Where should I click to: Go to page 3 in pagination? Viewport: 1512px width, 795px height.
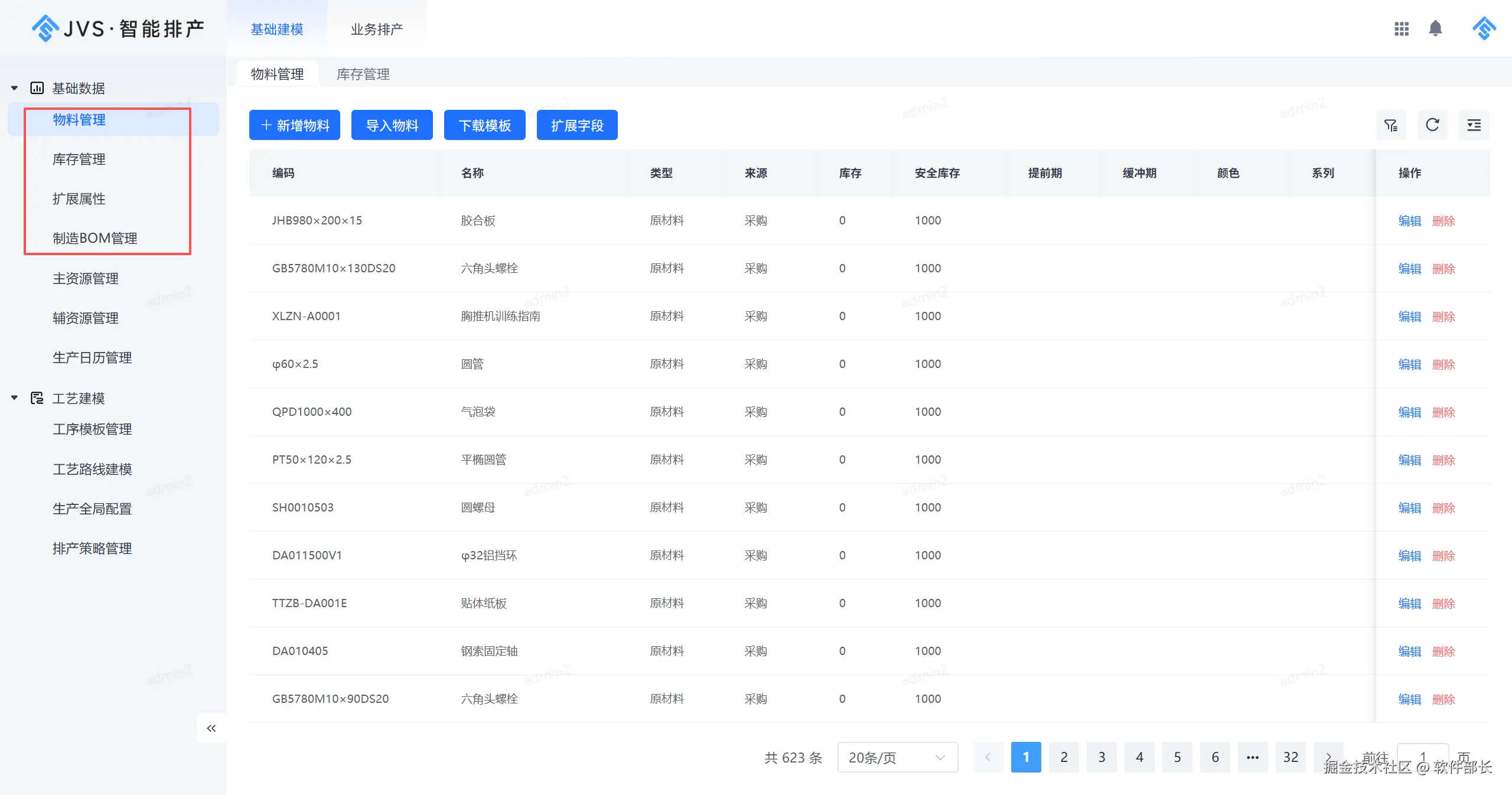pos(1102,757)
